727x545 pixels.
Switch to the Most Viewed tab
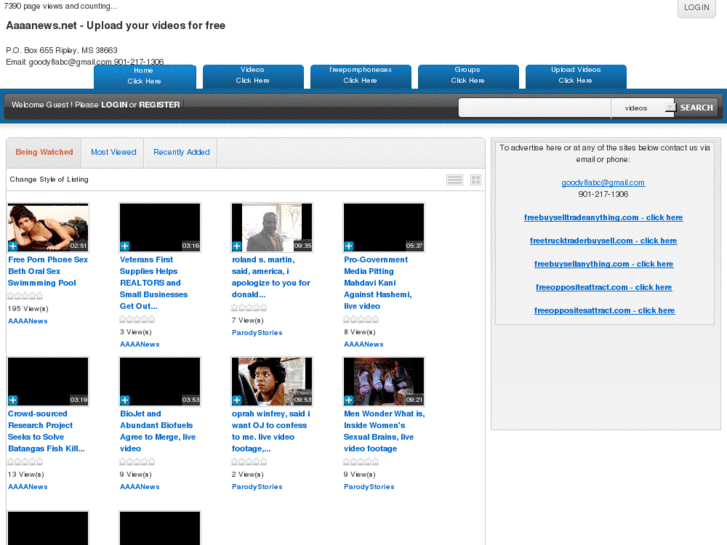pos(113,152)
